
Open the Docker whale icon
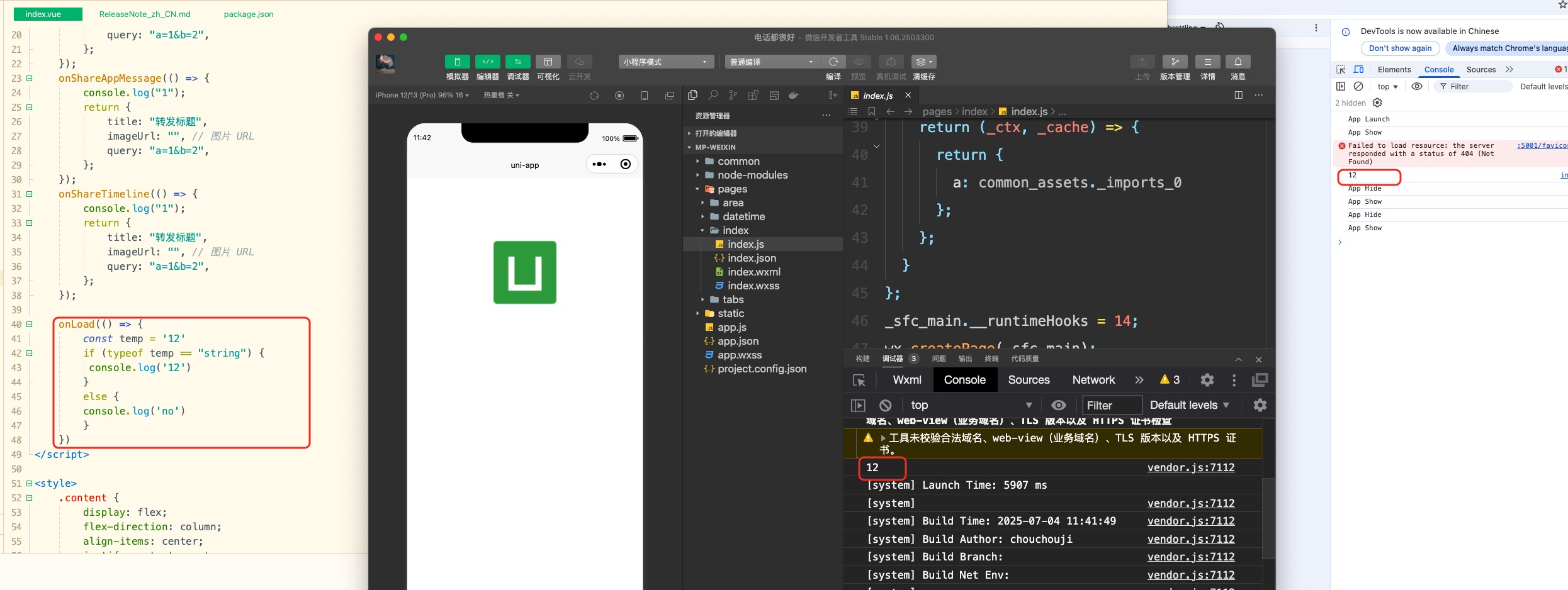793,95
